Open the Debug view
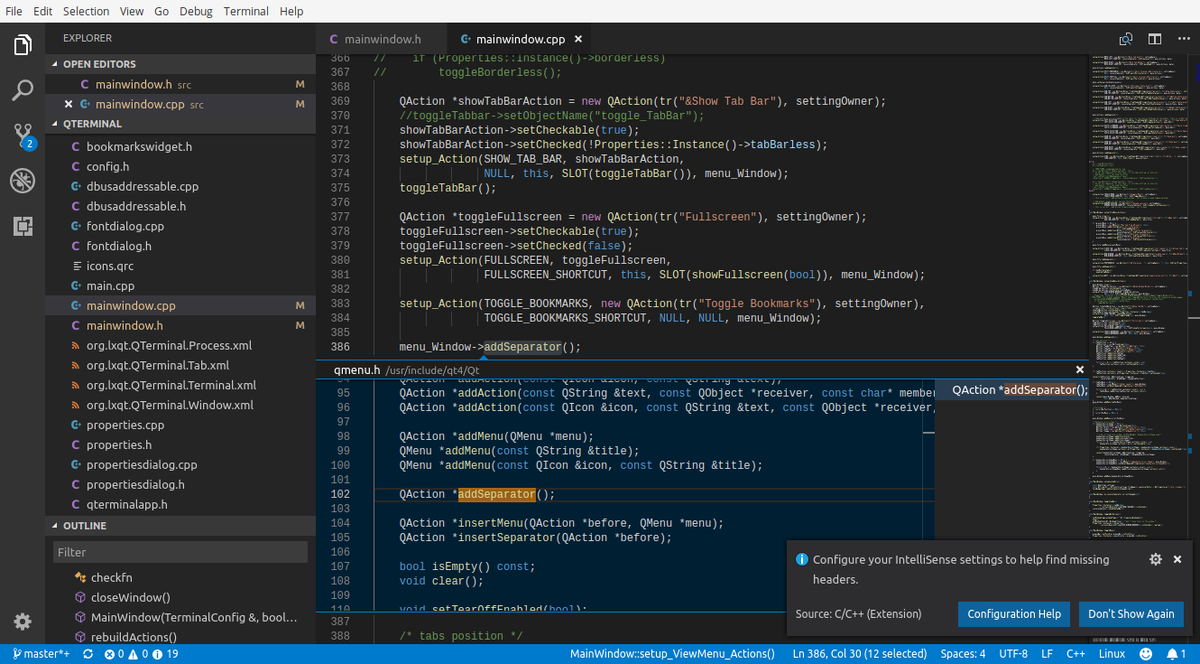 22,181
